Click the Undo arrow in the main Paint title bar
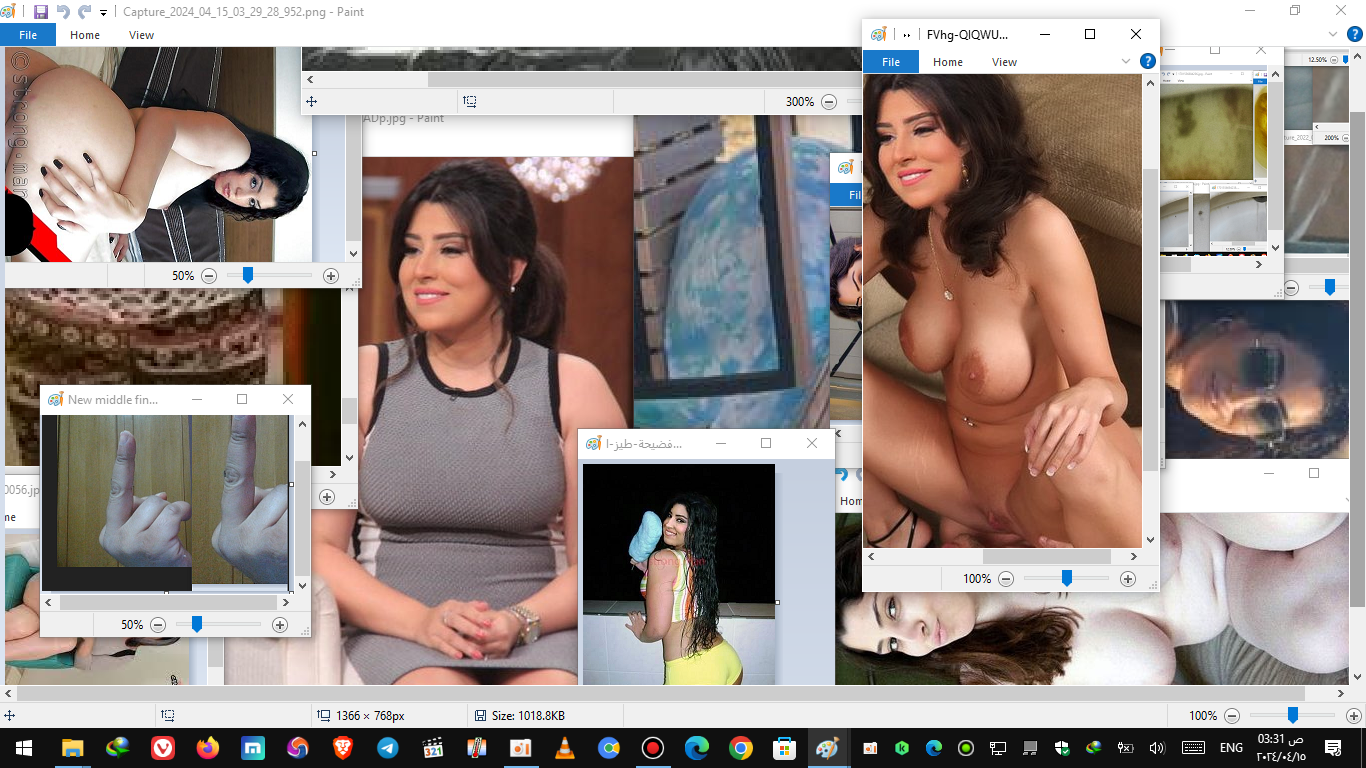 (63, 12)
